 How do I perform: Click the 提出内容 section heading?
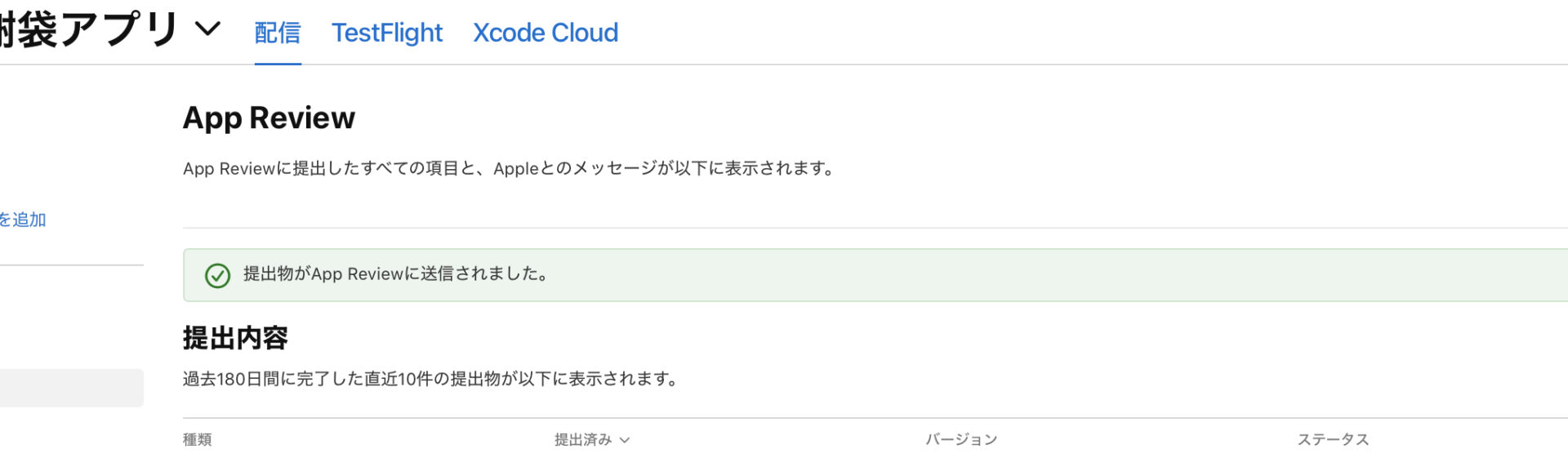pyautogui.click(x=235, y=338)
